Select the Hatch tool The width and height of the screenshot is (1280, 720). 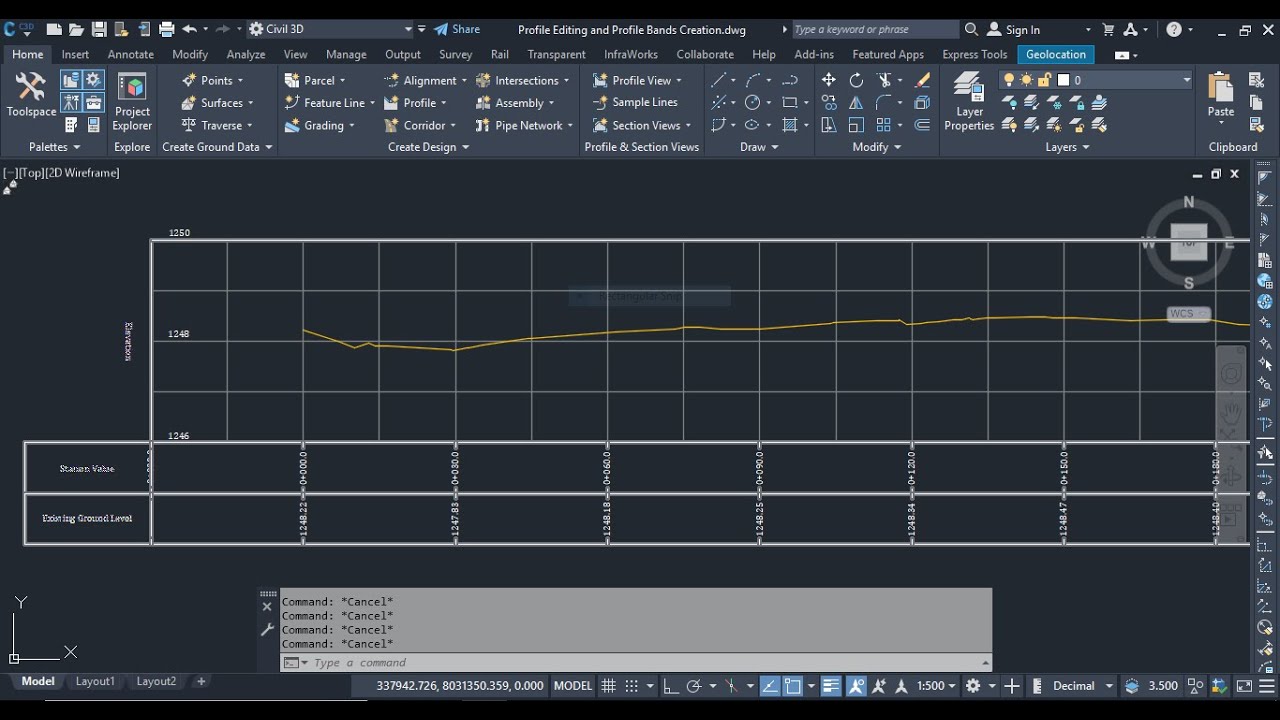[x=790, y=125]
